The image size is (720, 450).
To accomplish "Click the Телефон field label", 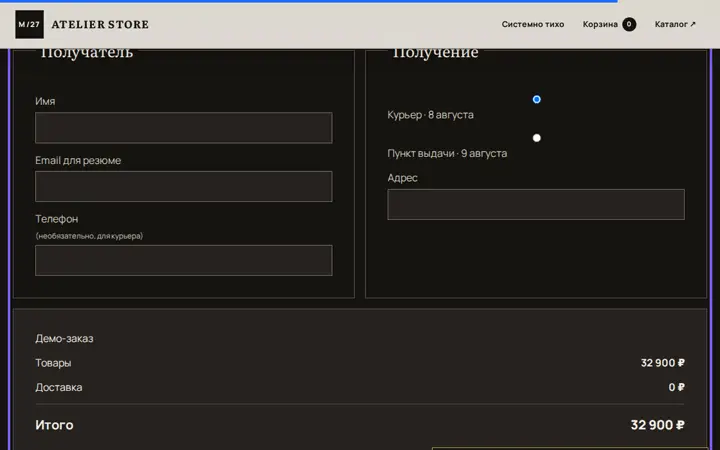I will pyautogui.click(x=56, y=219).
